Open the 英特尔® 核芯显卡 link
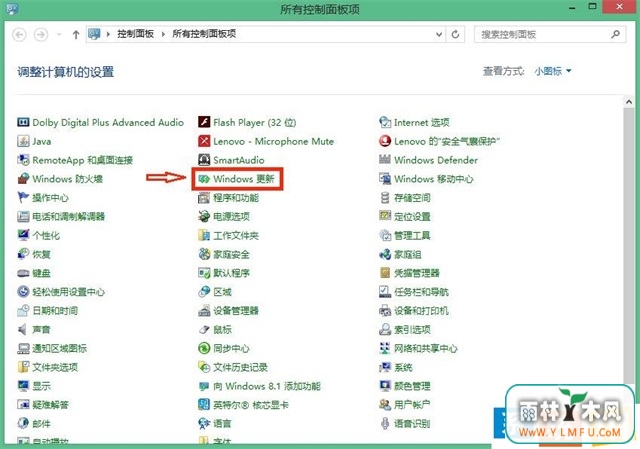The image size is (640, 449). [251, 405]
